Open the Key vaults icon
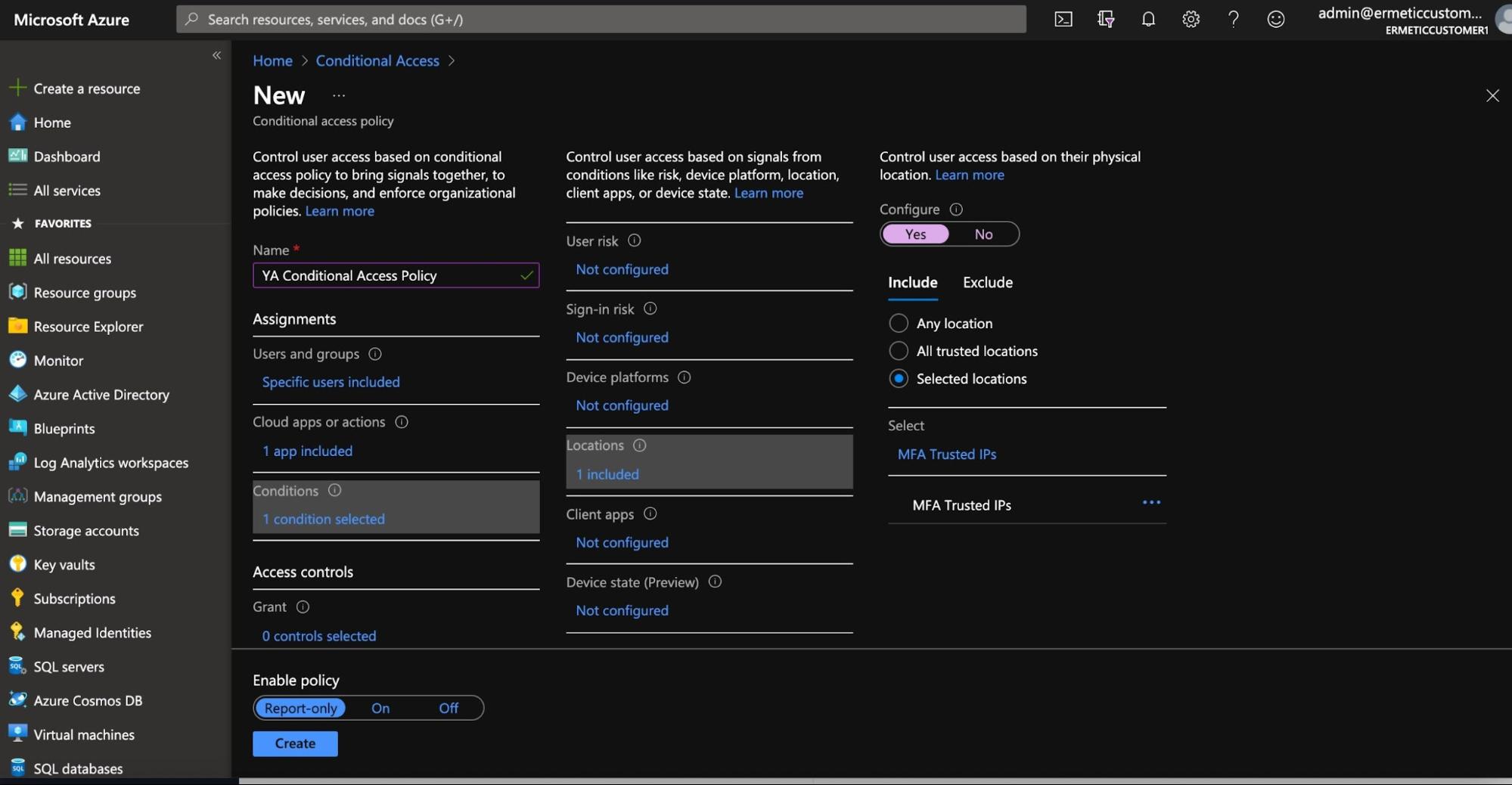Screen dimensions: 1512x785 [17, 564]
